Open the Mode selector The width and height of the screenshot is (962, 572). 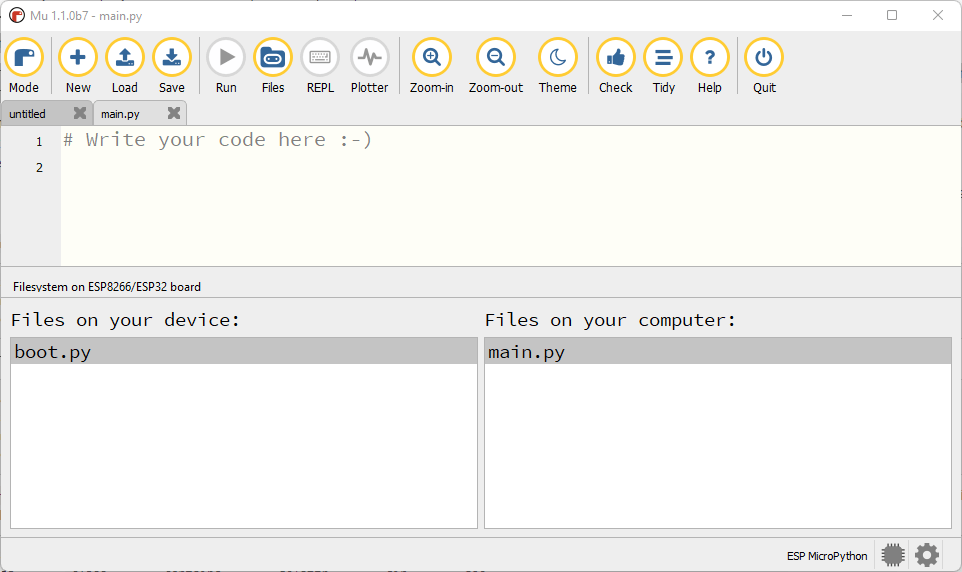point(24,66)
